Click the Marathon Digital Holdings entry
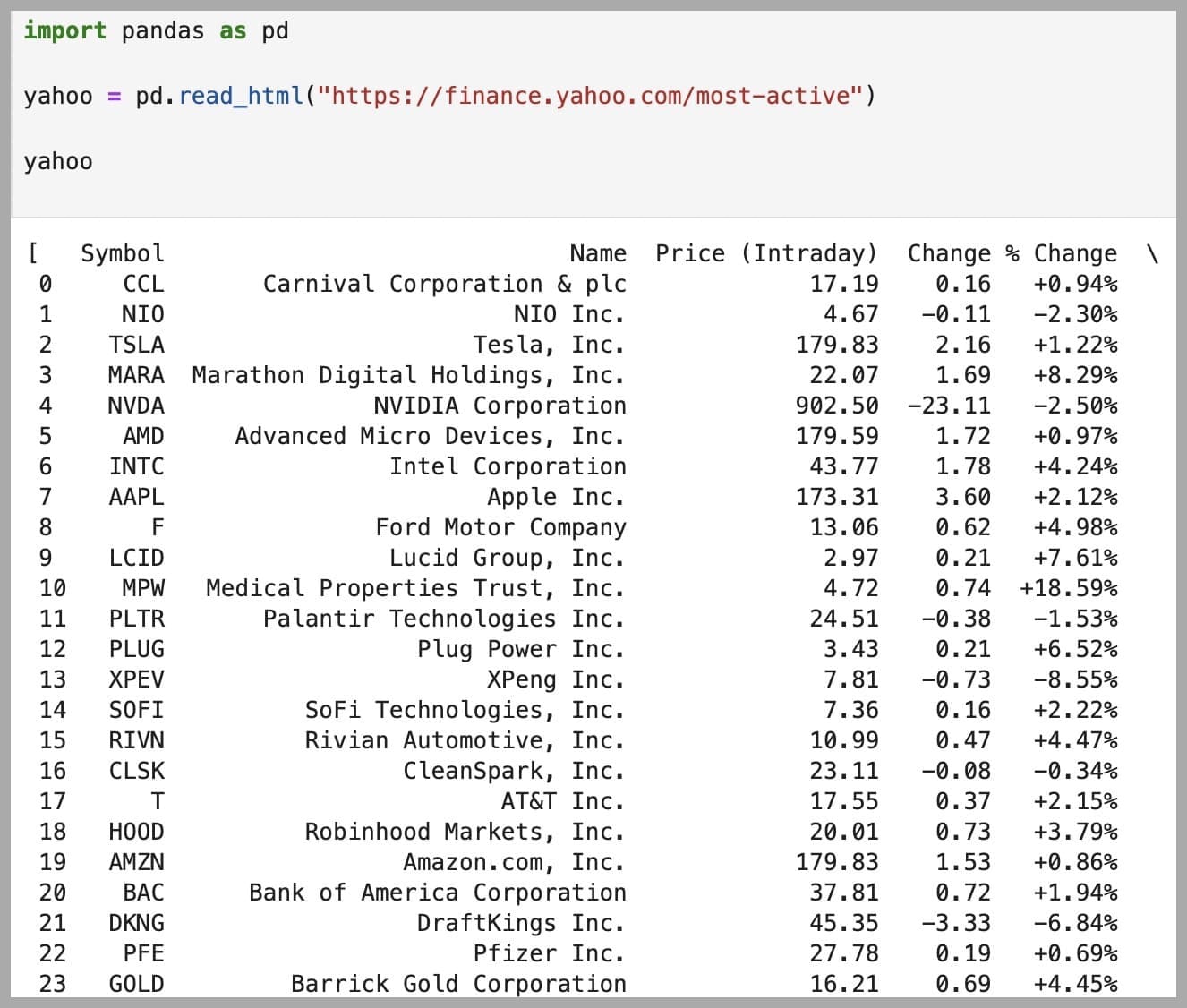Viewport: 1187px width, 1008px height. pos(408,375)
